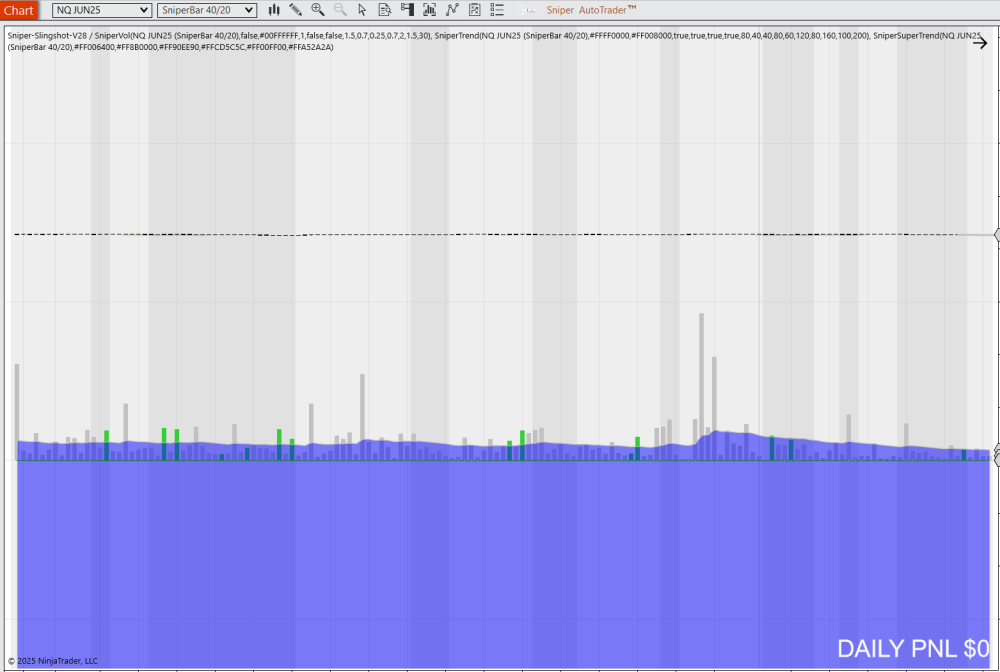Click the DAILY PNL $0 readout
1000x672 pixels.
pyautogui.click(x=912, y=648)
